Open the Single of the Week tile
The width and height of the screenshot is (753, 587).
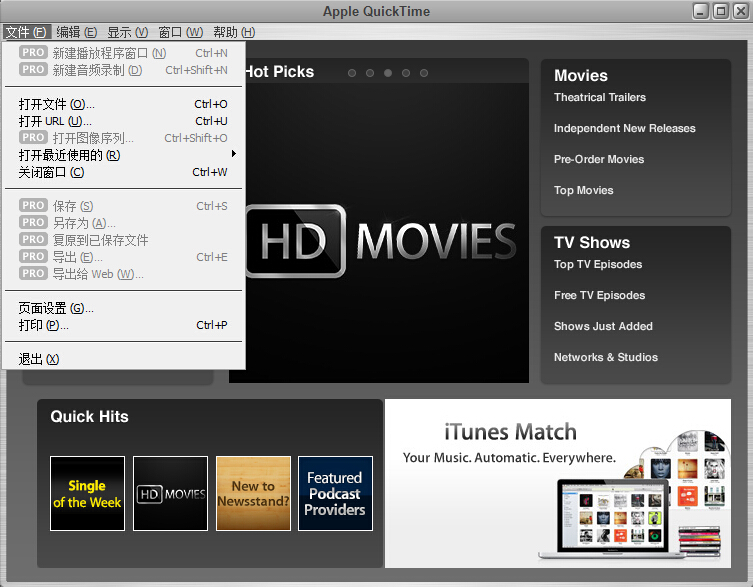click(x=87, y=493)
